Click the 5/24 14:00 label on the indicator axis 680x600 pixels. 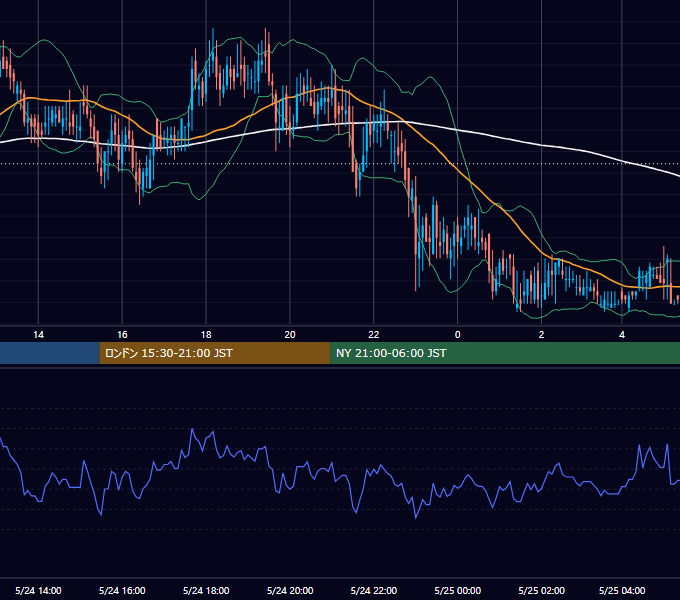pos(38,590)
